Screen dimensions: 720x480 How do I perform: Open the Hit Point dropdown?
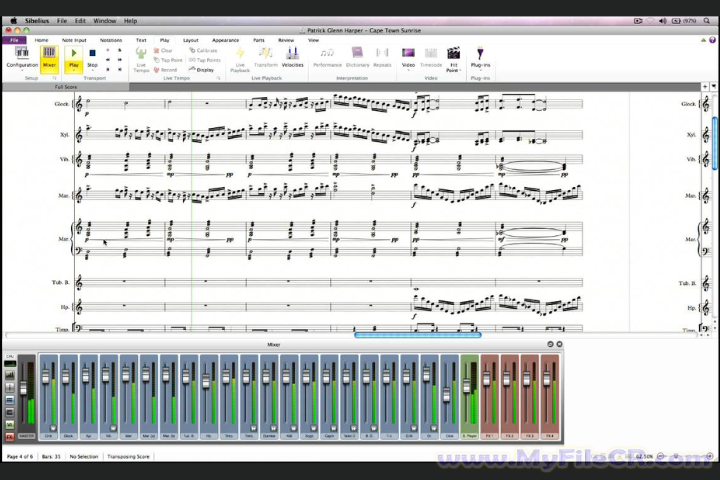click(454, 60)
